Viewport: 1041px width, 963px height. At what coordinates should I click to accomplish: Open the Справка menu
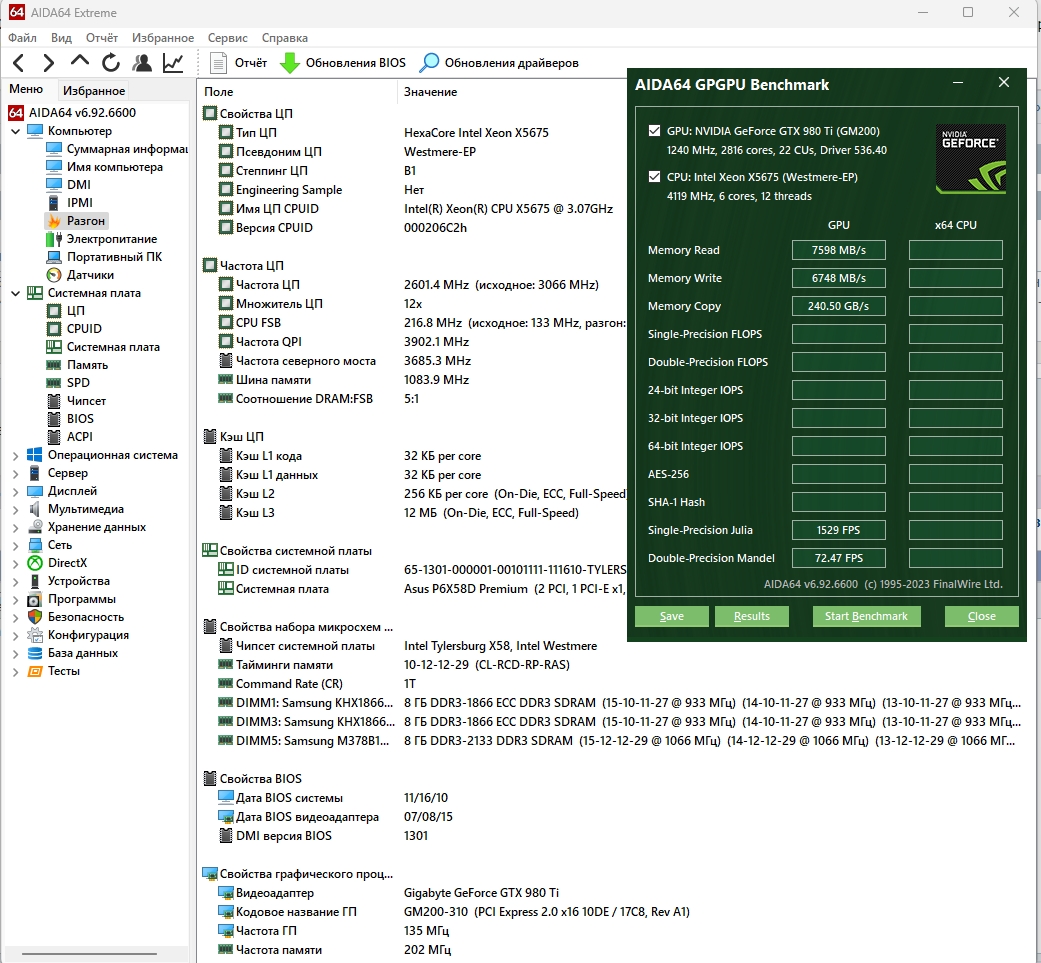click(x=284, y=38)
